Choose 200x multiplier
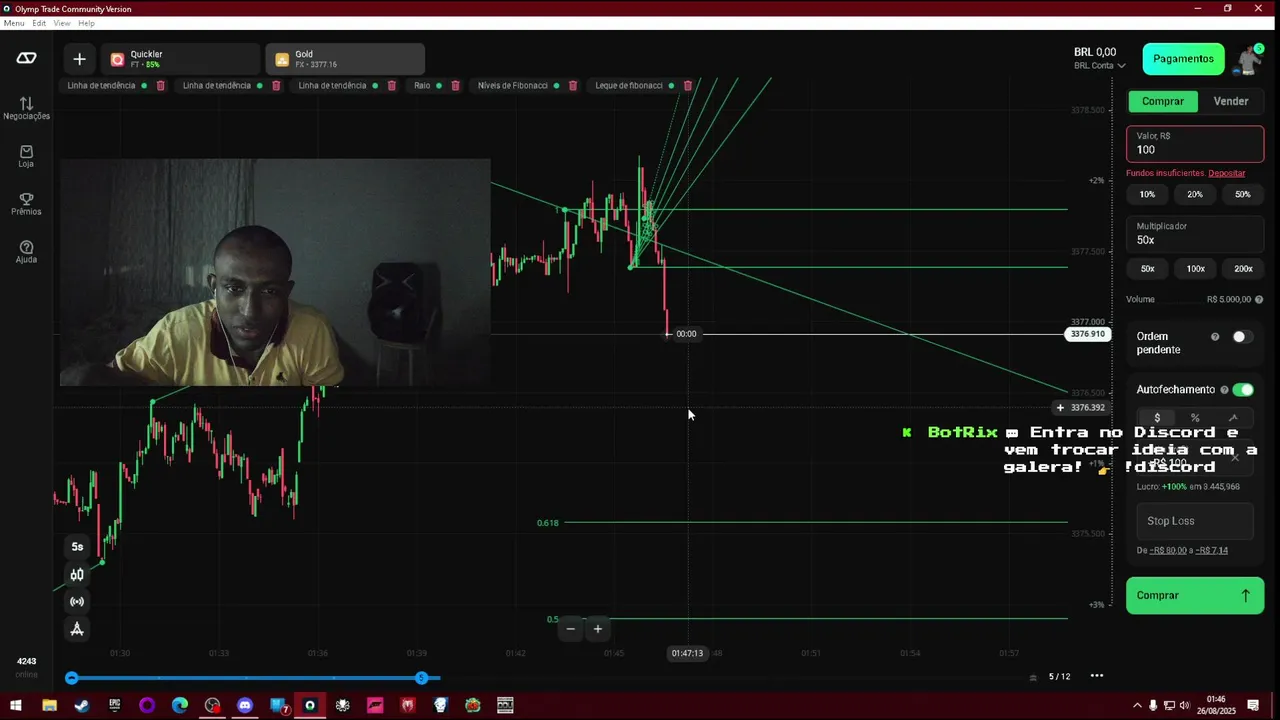This screenshot has width=1280, height=720. 1243,269
